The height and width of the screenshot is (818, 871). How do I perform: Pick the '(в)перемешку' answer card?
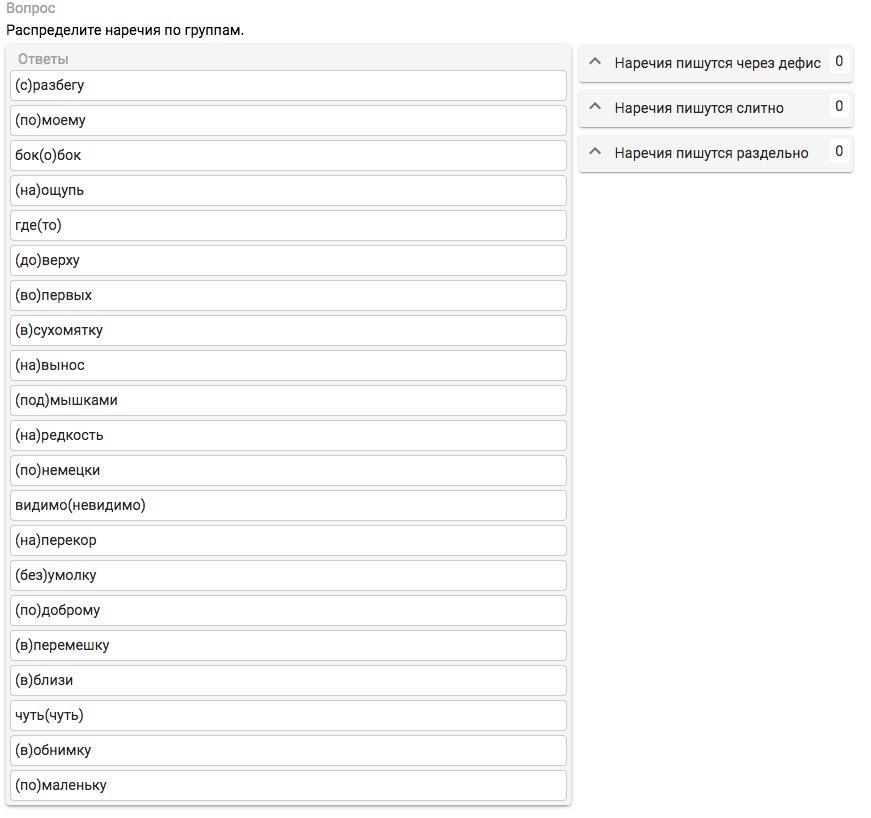(288, 645)
